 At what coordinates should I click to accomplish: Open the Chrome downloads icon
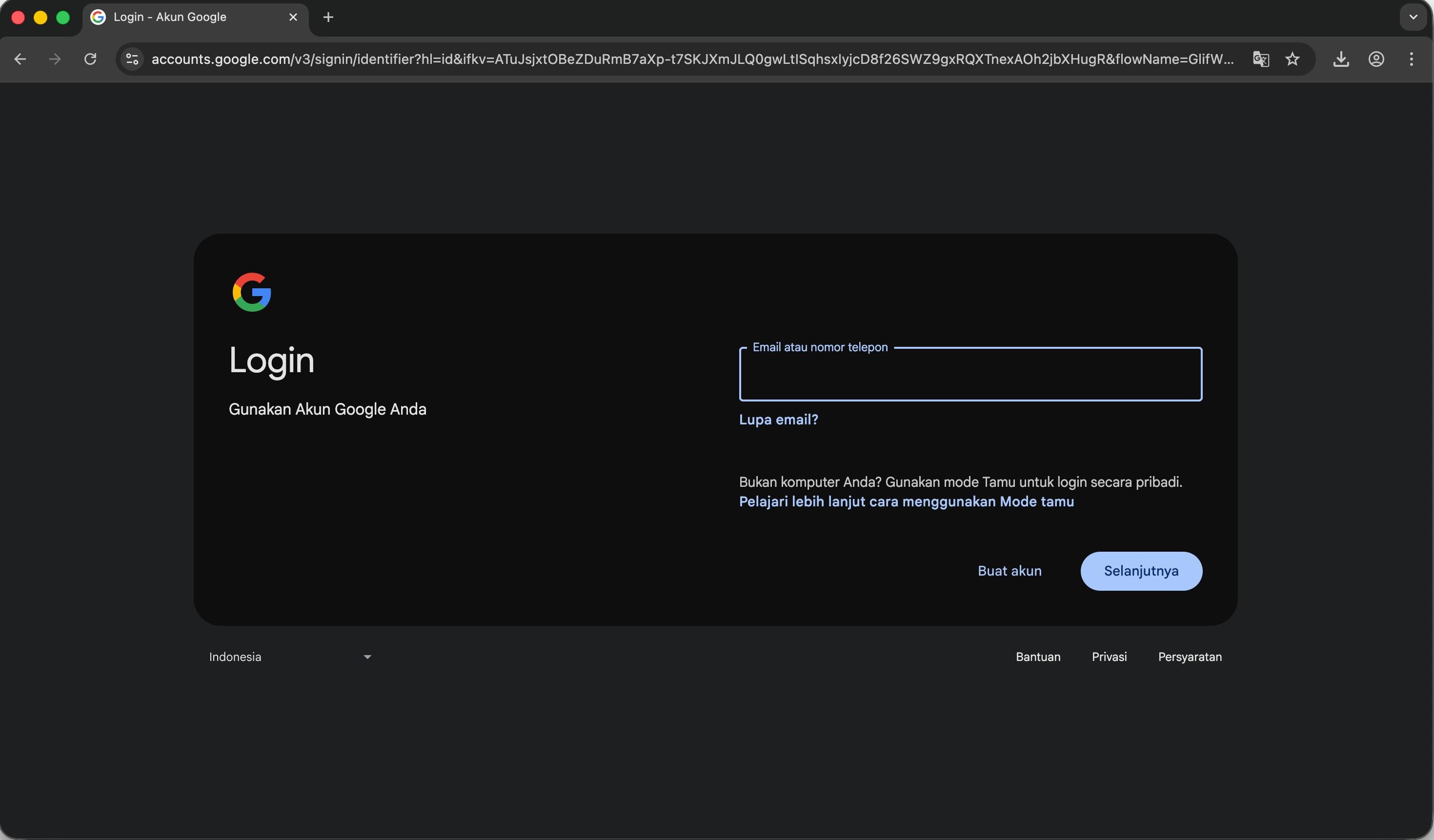[1341, 59]
